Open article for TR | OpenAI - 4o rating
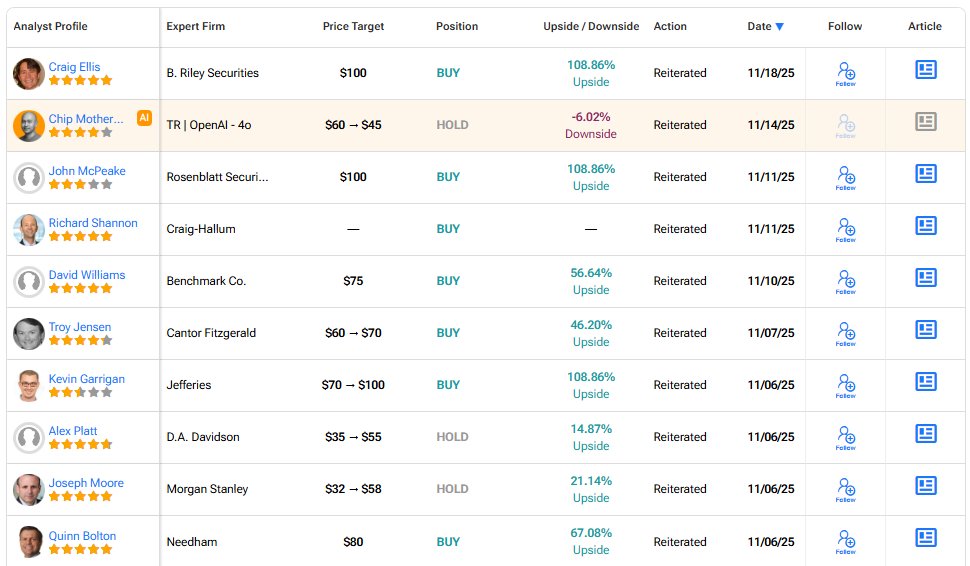 point(925,121)
